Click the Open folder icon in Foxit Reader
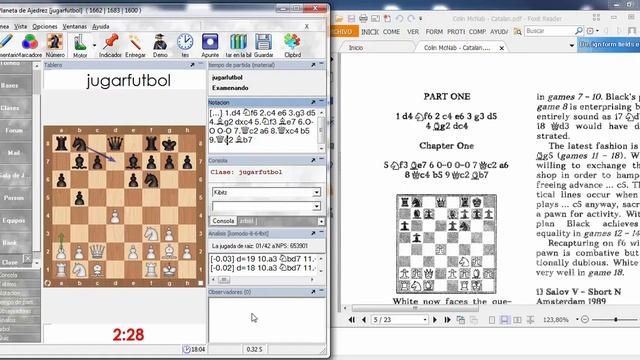The image size is (640, 360). coord(339,19)
